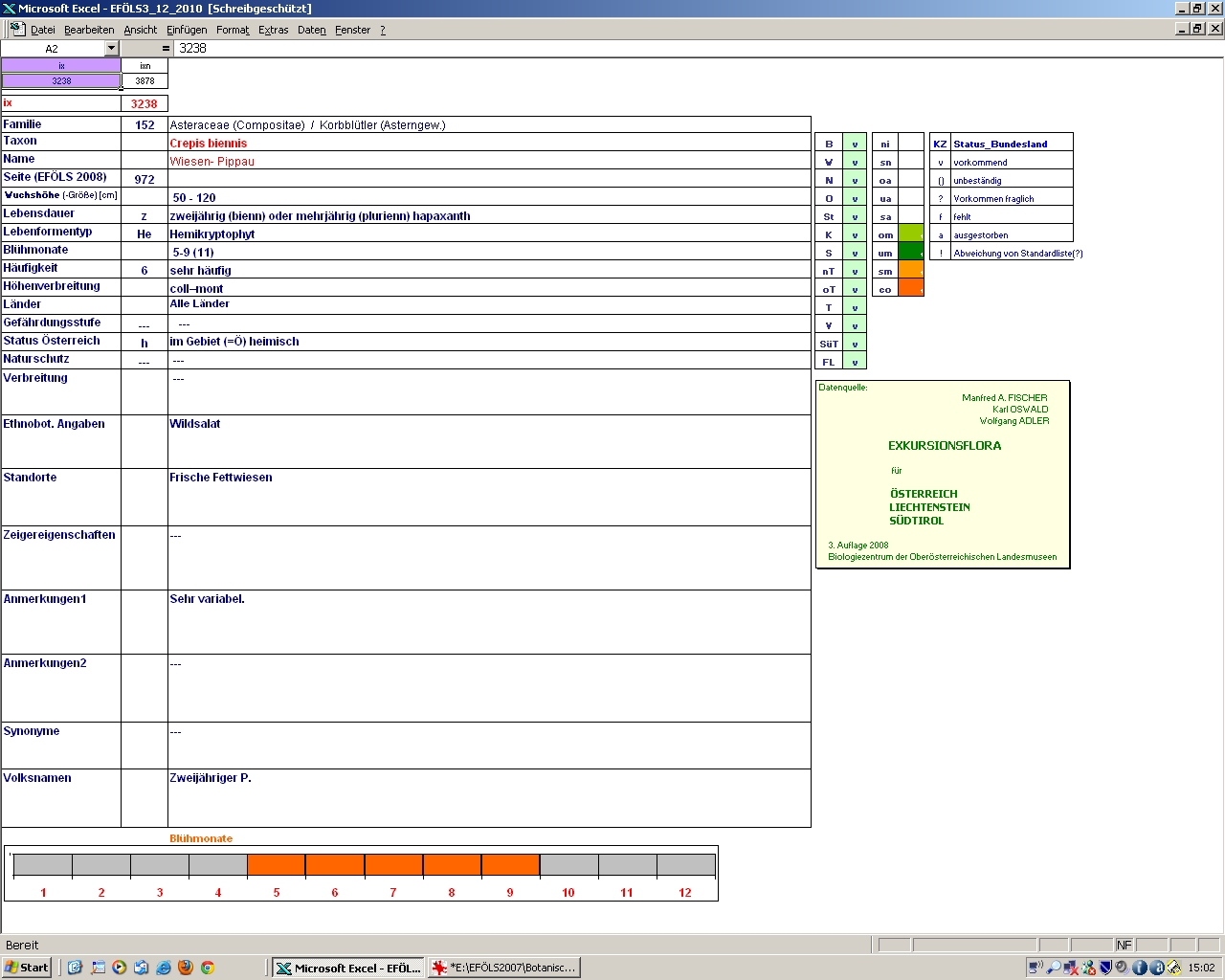Select the Standorte cell Frische Fettwiesen
The height and width of the screenshot is (980, 1225).
489,497
